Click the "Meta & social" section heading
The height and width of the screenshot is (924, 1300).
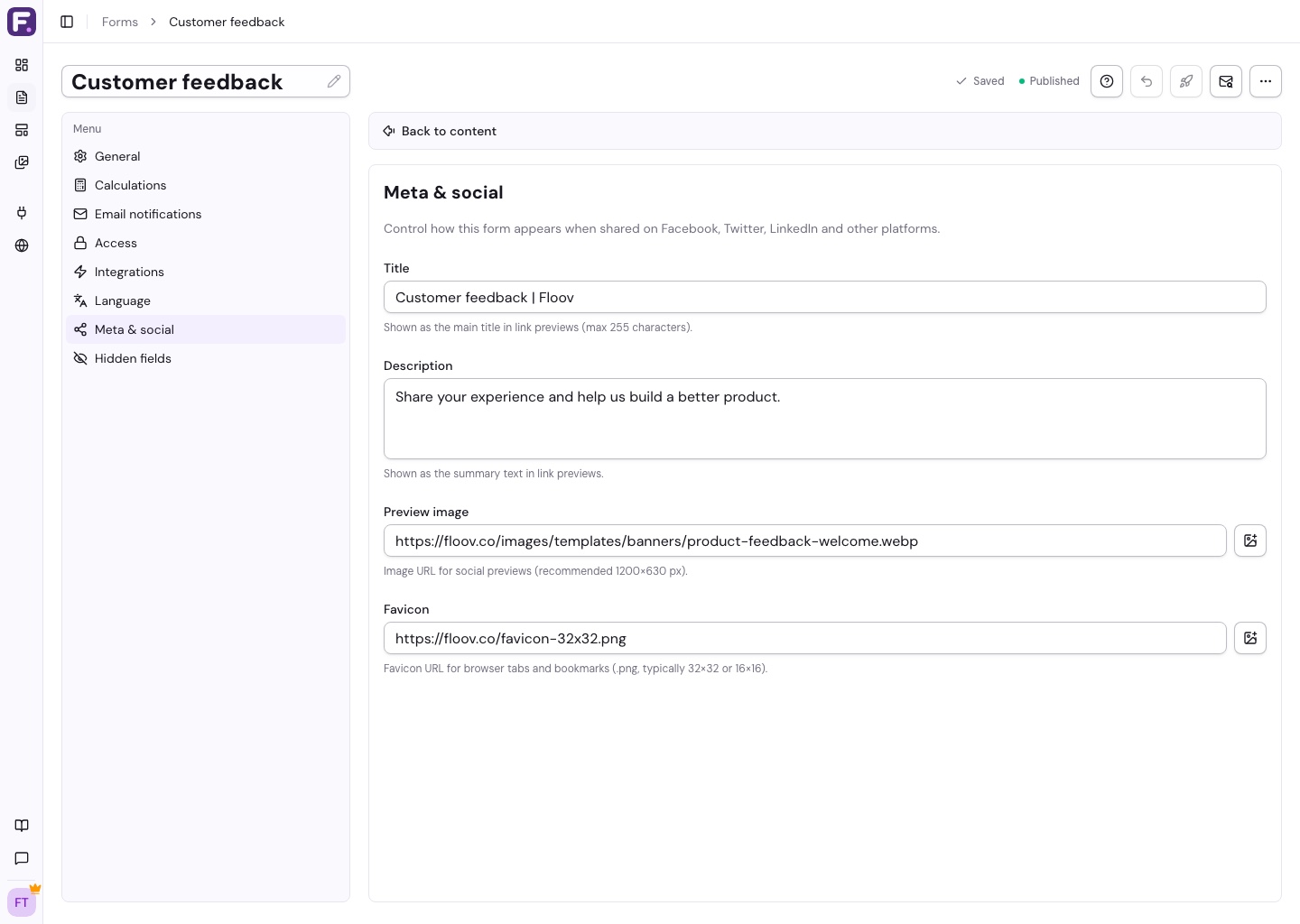point(443,192)
